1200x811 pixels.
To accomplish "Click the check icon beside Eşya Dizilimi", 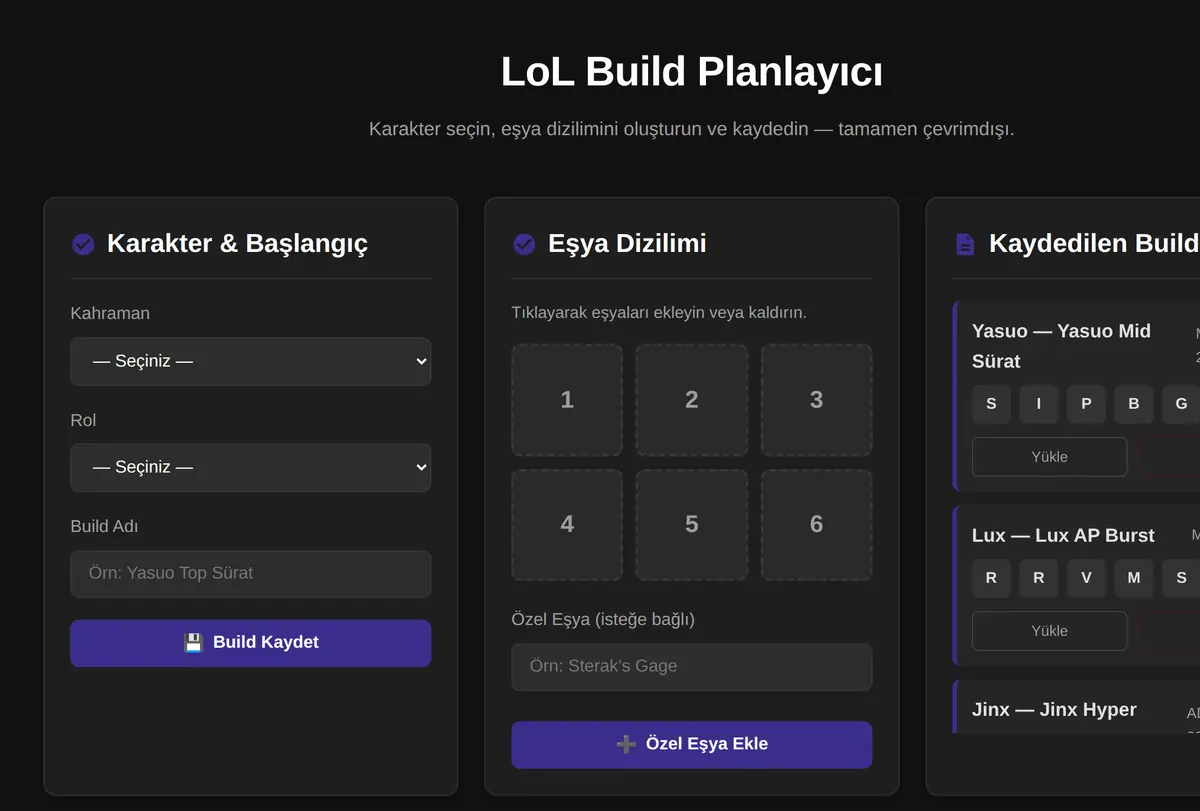I will click(524, 244).
